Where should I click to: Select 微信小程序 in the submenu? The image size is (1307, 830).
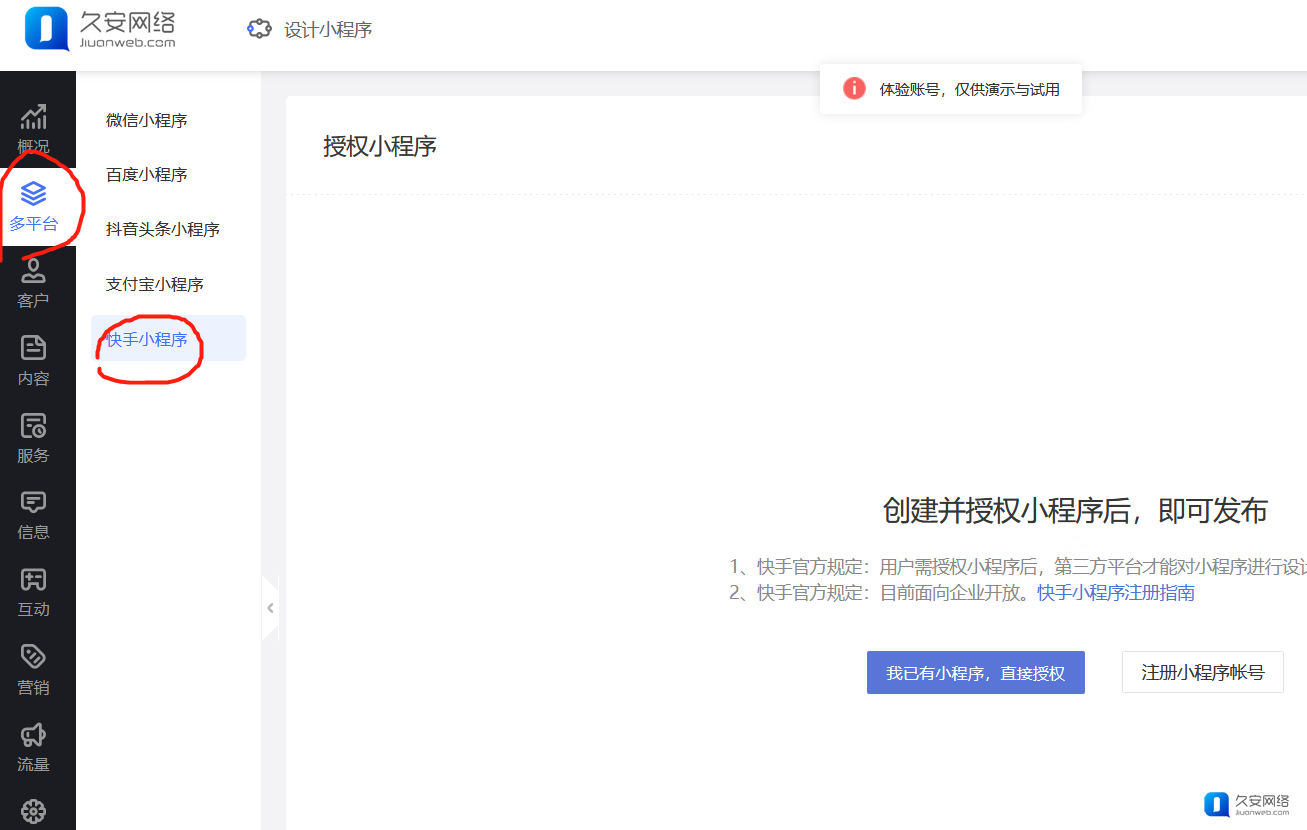pyautogui.click(x=147, y=120)
